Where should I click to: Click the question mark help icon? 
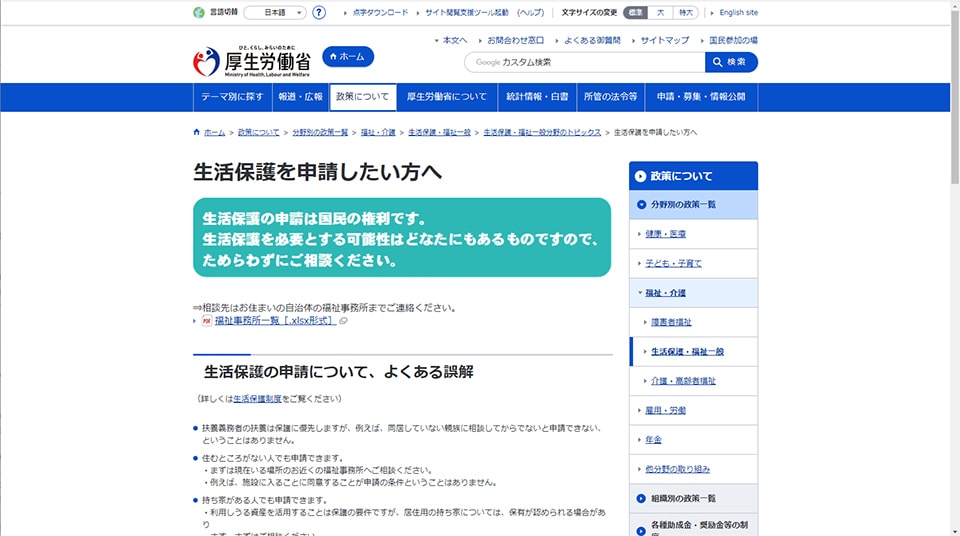[x=319, y=13]
